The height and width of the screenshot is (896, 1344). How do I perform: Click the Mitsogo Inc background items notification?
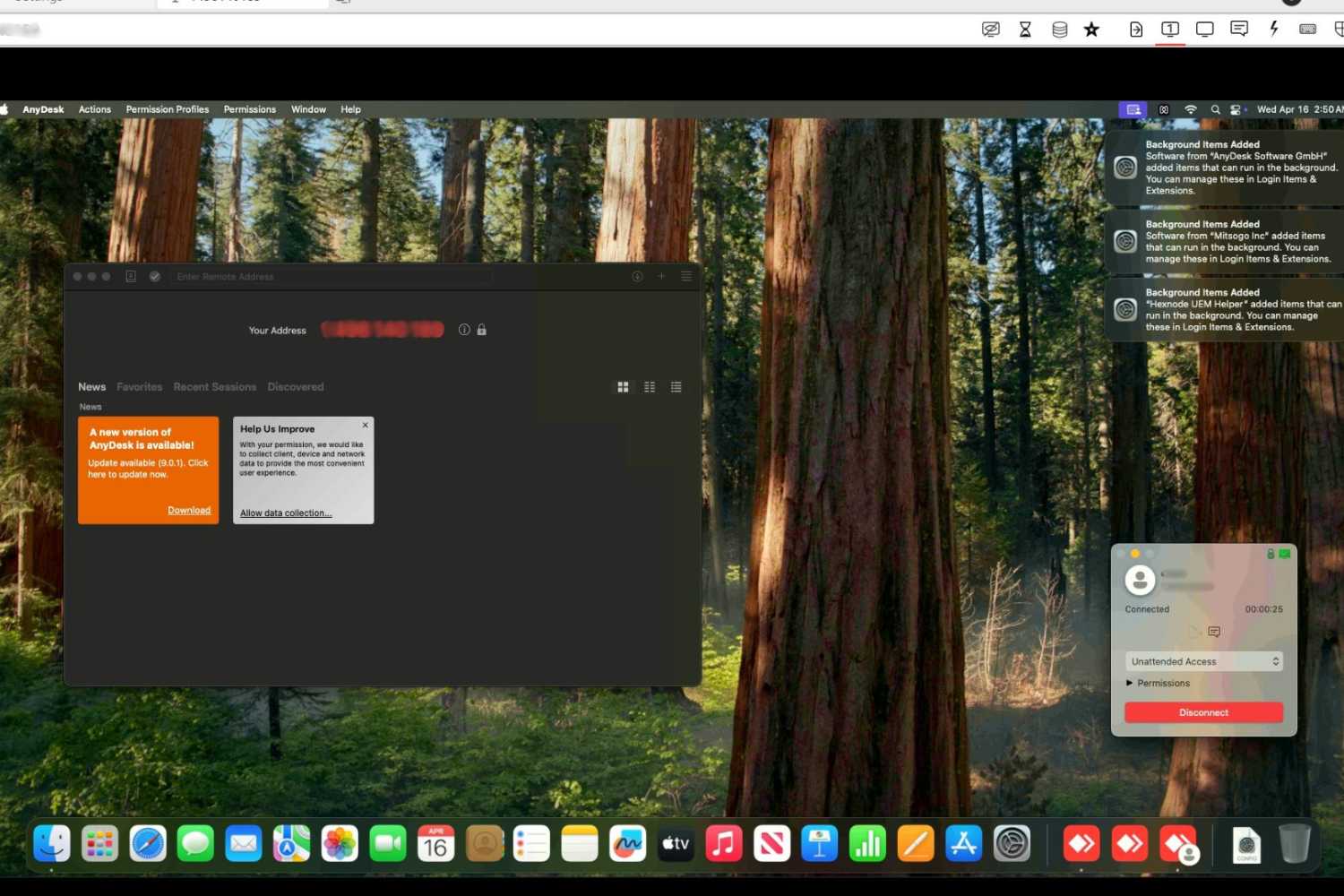click(1224, 242)
